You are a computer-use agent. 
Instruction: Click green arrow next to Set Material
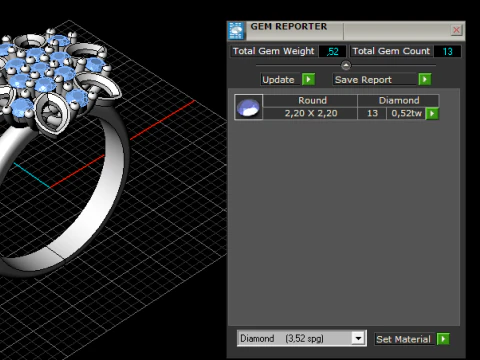pyautogui.click(x=443, y=339)
